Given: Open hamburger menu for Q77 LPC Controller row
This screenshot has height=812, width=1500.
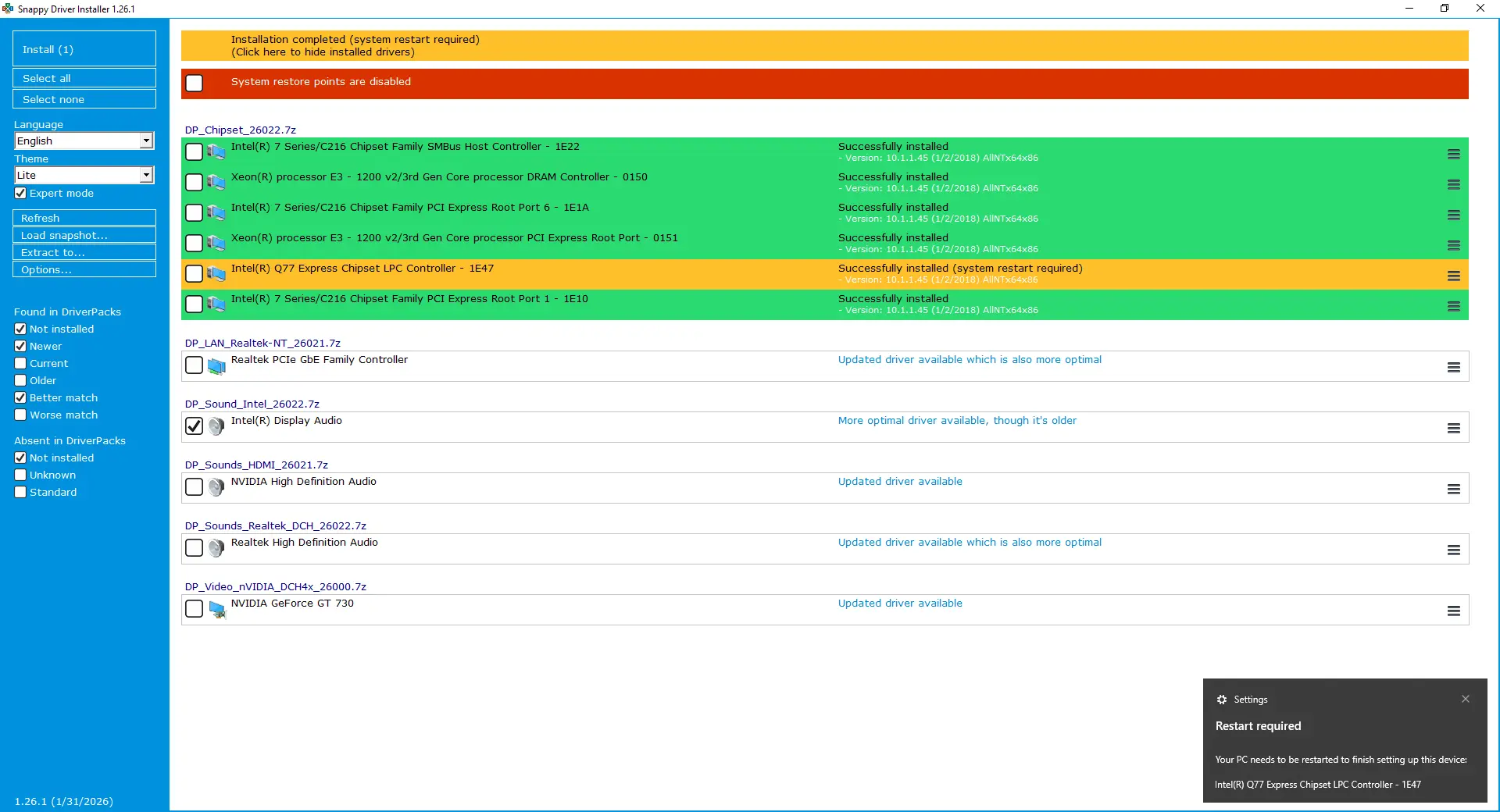Looking at the screenshot, I should (1453, 276).
